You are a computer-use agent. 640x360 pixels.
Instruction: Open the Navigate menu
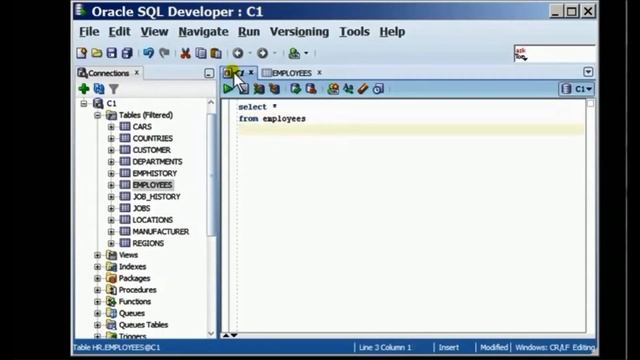(203, 31)
